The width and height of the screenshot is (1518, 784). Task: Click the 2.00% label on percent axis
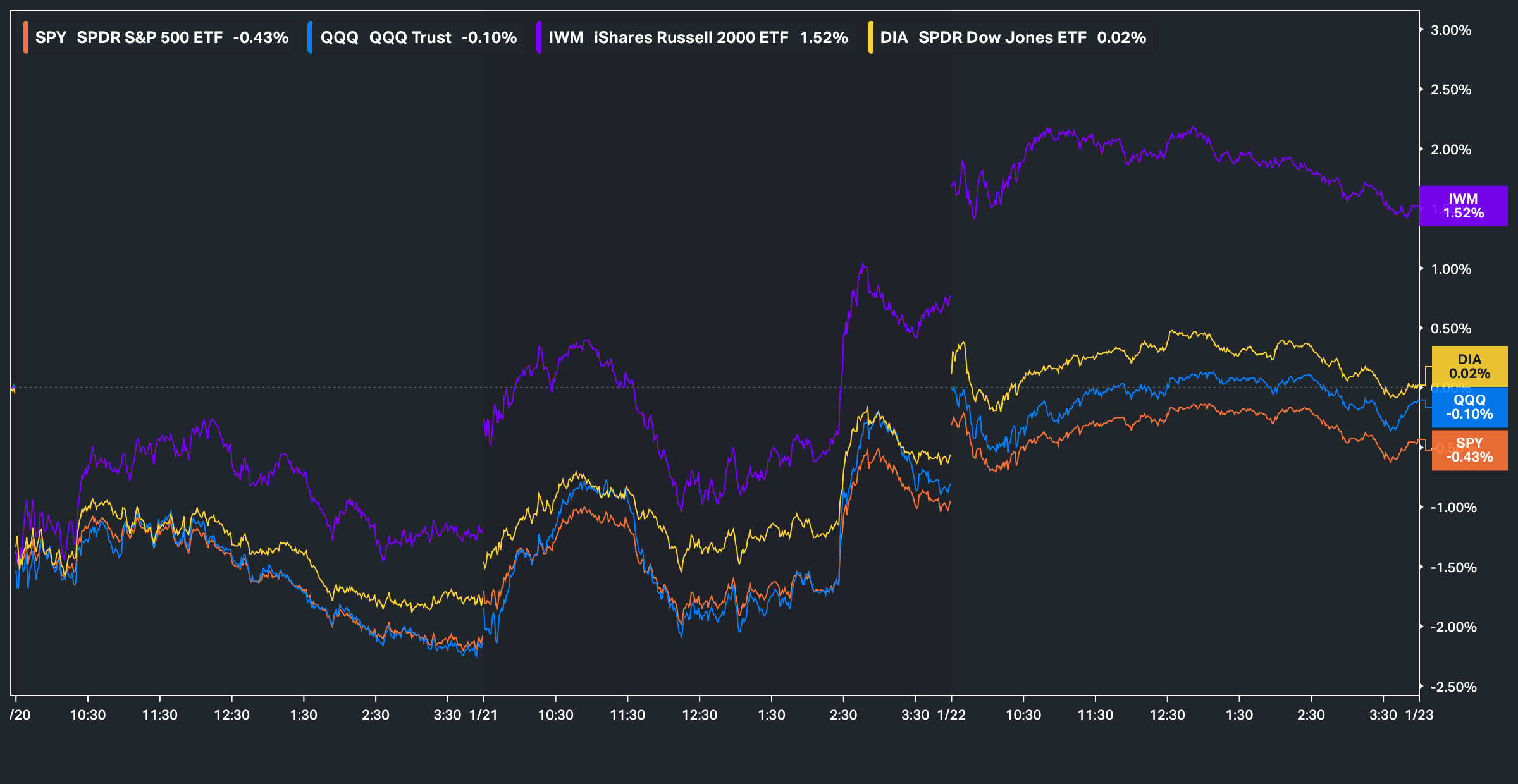pos(1451,150)
